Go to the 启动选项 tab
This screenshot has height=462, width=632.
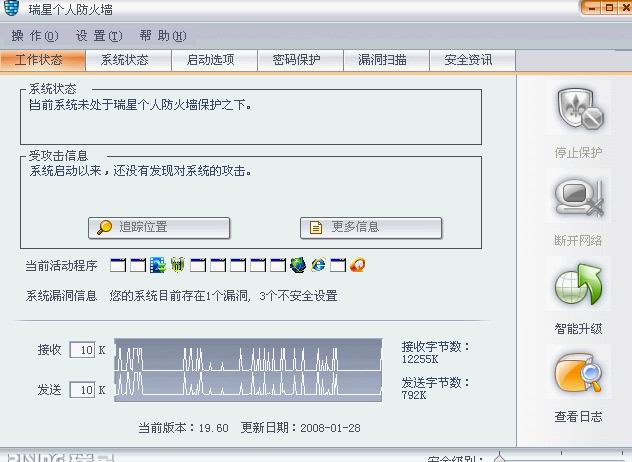click(x=214, y=60)
